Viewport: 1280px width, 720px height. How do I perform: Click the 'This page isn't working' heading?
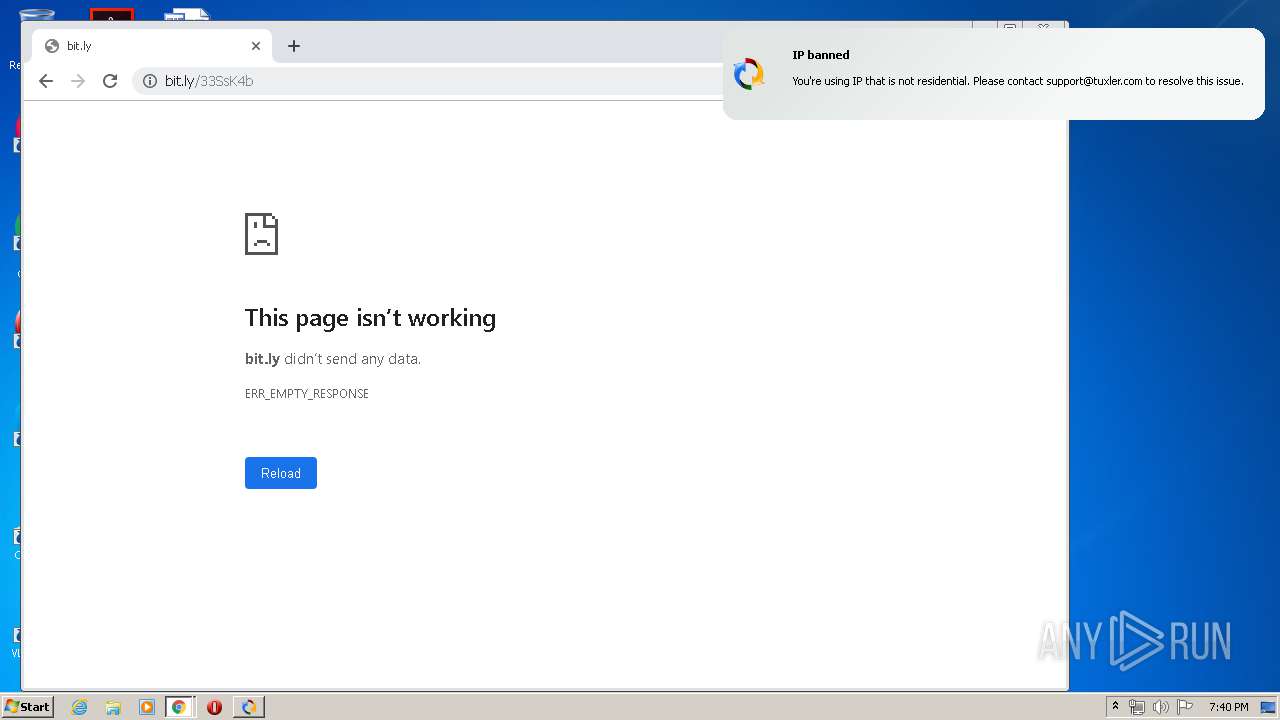[370, 318]
